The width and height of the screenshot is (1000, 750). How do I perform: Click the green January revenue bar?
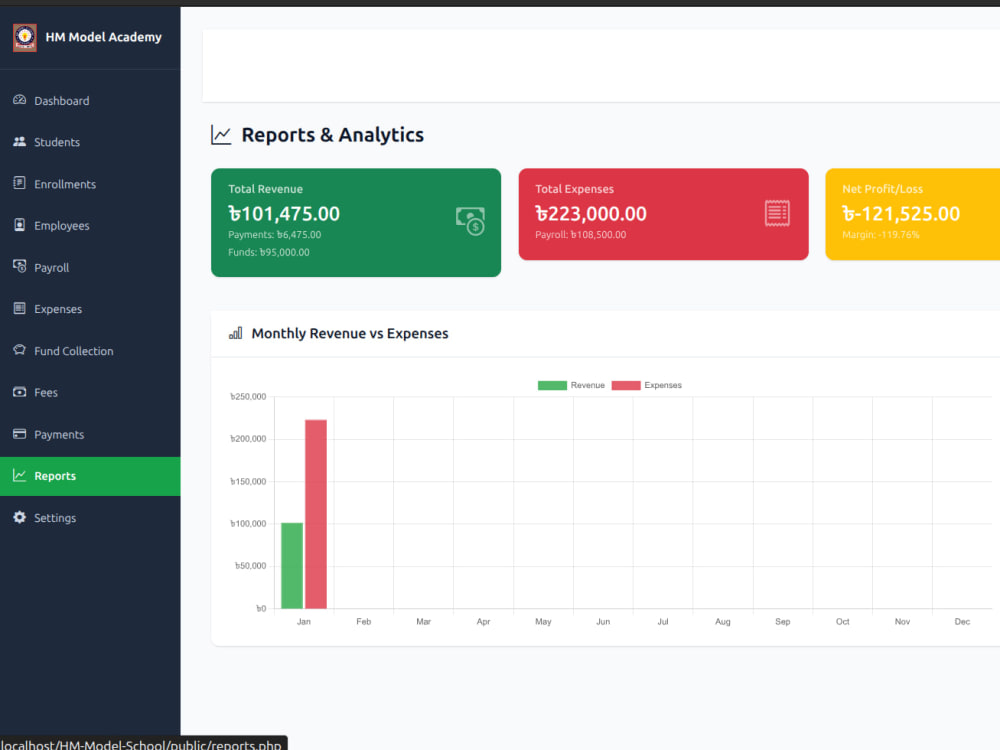[292, 566]
